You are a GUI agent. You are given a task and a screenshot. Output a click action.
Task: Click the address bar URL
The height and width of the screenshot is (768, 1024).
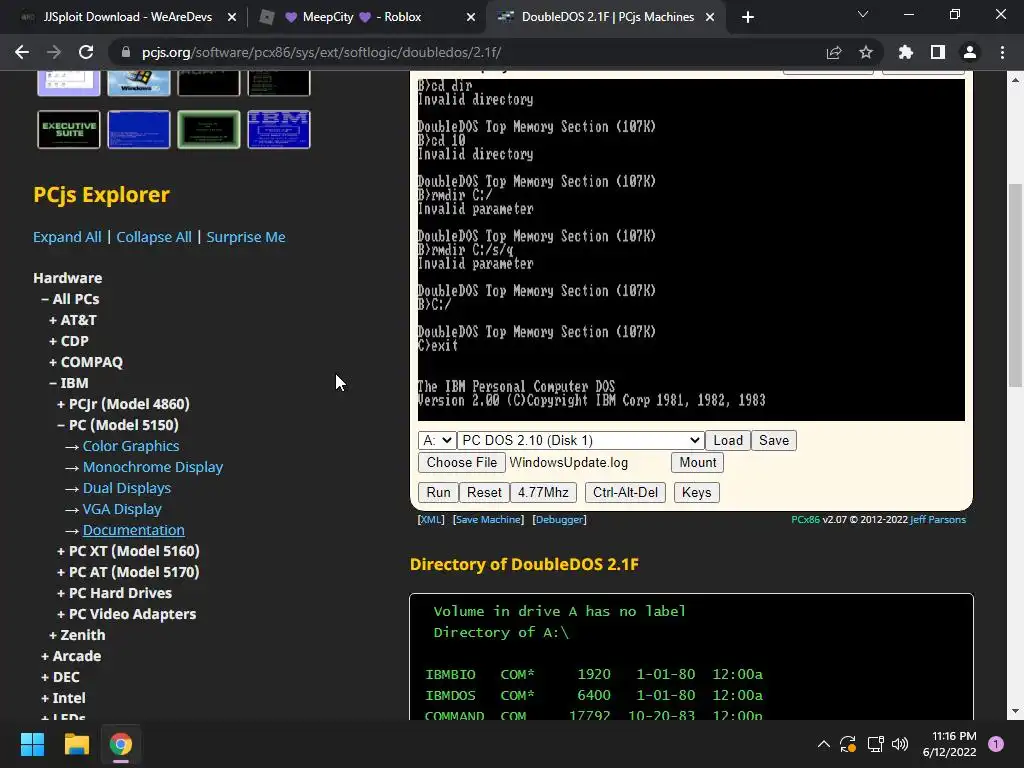click(x=321, y=52)
